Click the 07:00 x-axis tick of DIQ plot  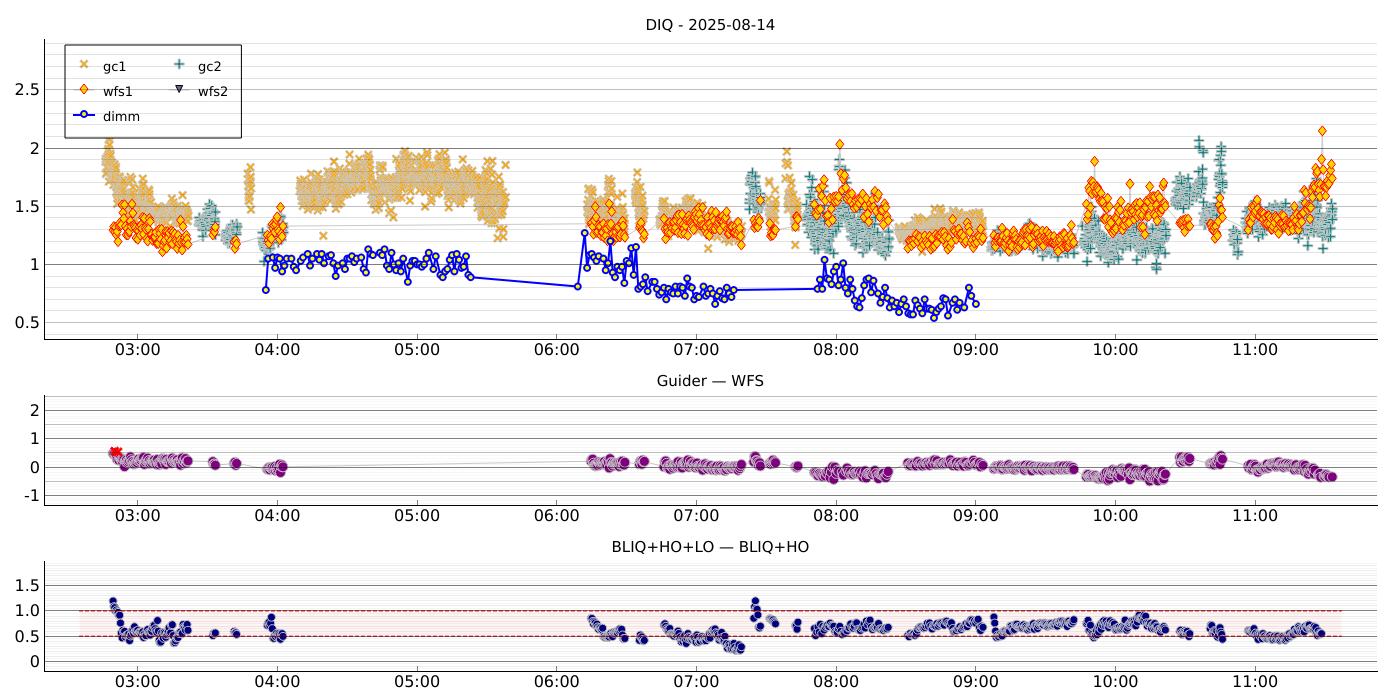click(696, 350)
